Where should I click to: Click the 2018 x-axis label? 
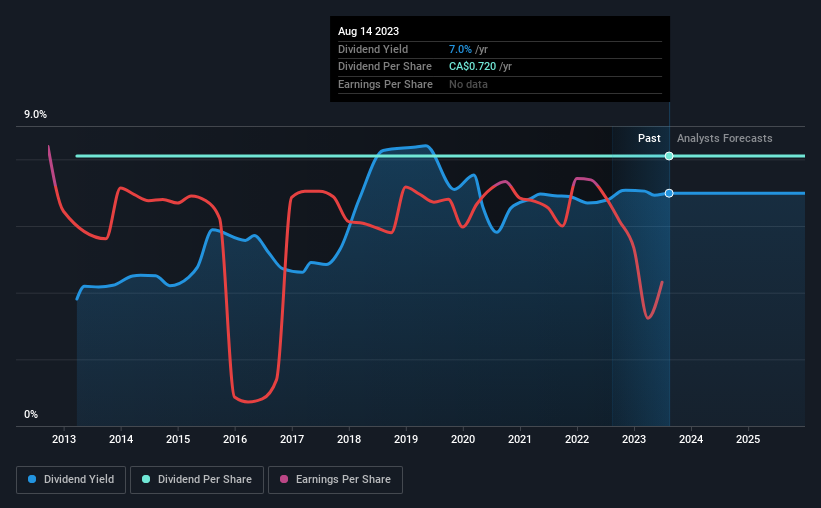[349, 439]
